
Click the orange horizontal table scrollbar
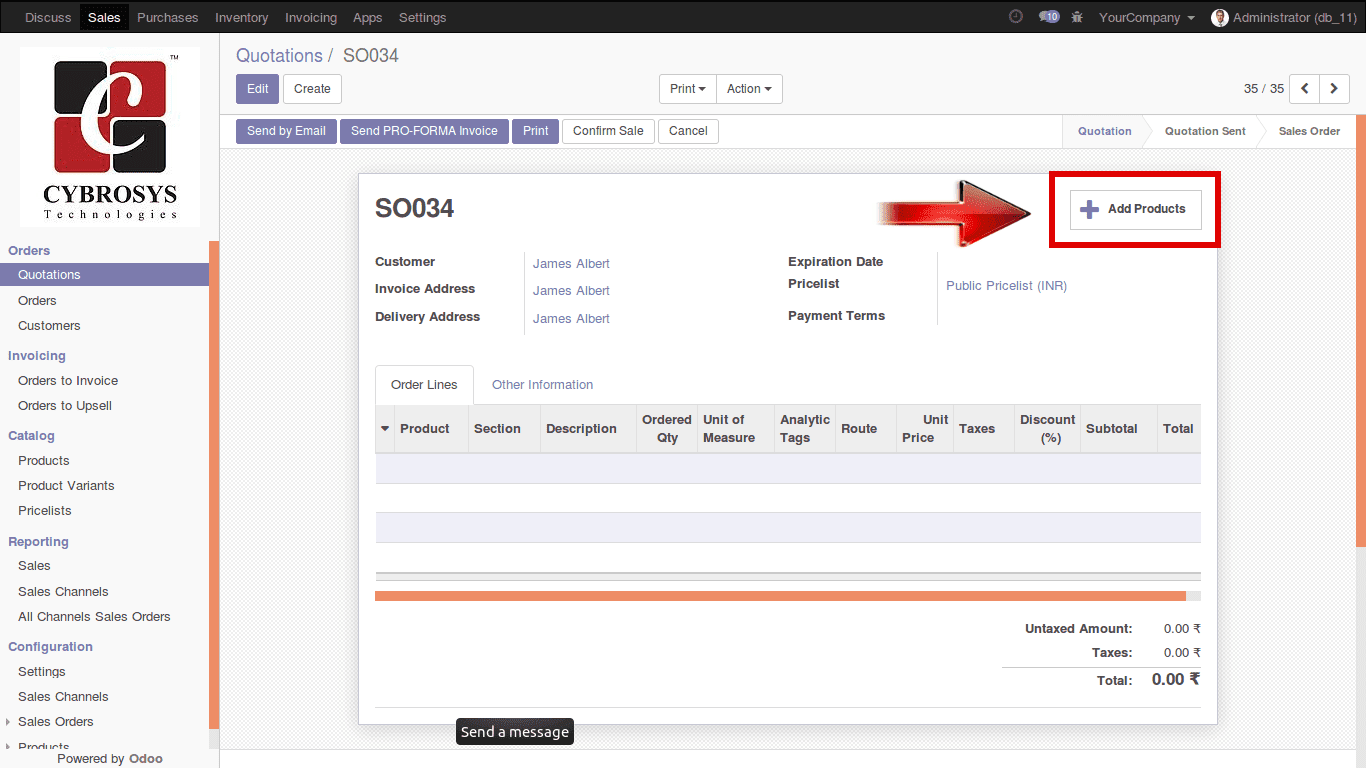click(780, 596)
